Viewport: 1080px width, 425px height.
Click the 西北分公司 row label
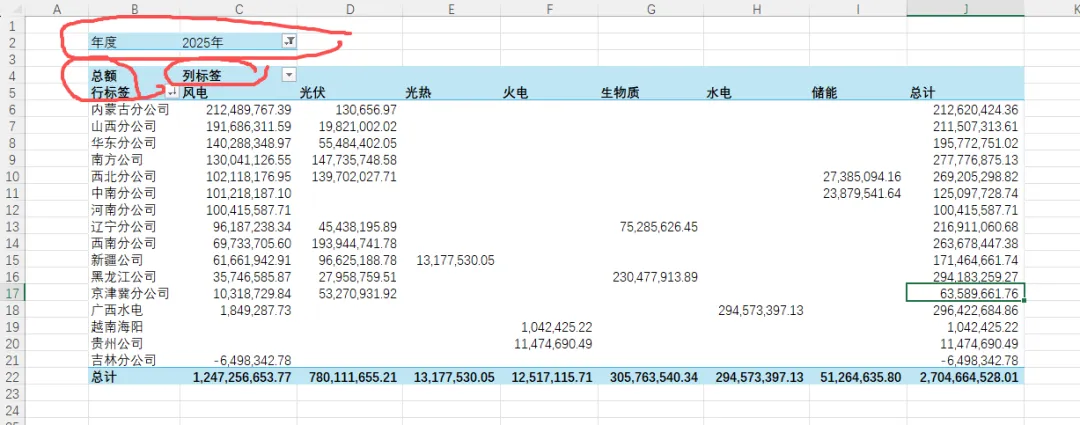tap(123, 176)
